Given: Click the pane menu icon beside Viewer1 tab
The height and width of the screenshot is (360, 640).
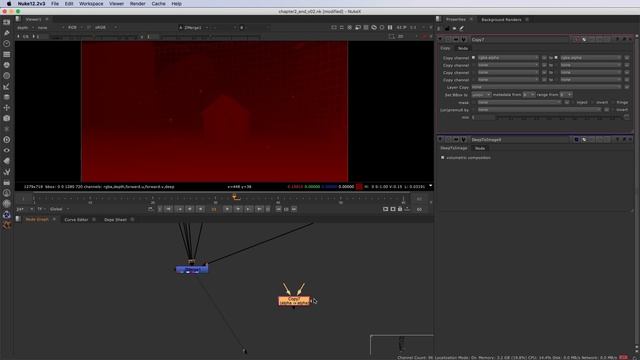Looking at the screenshot, I should [18, 19].
